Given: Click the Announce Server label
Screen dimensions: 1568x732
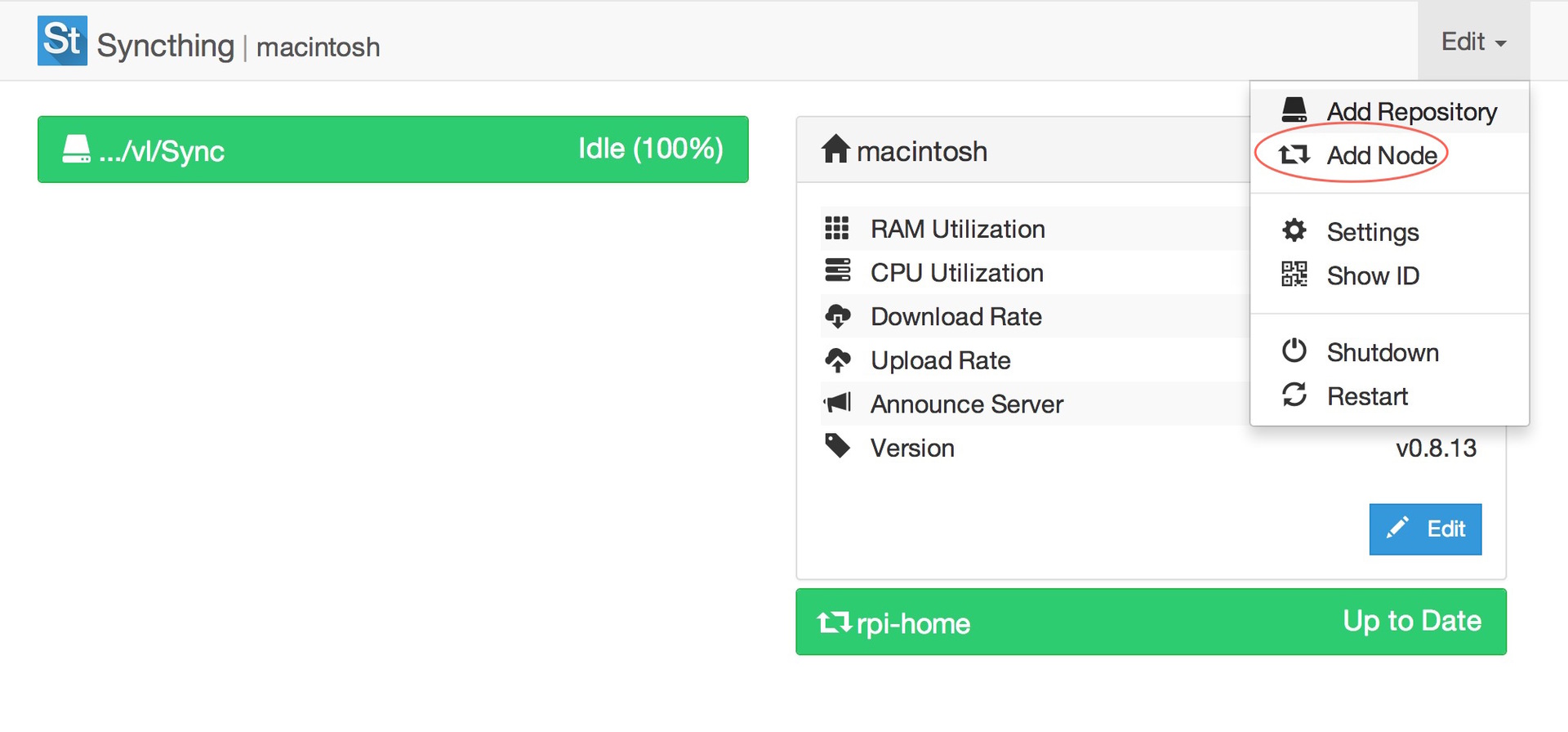Looking at the screenshot, I should click(967, 404).
